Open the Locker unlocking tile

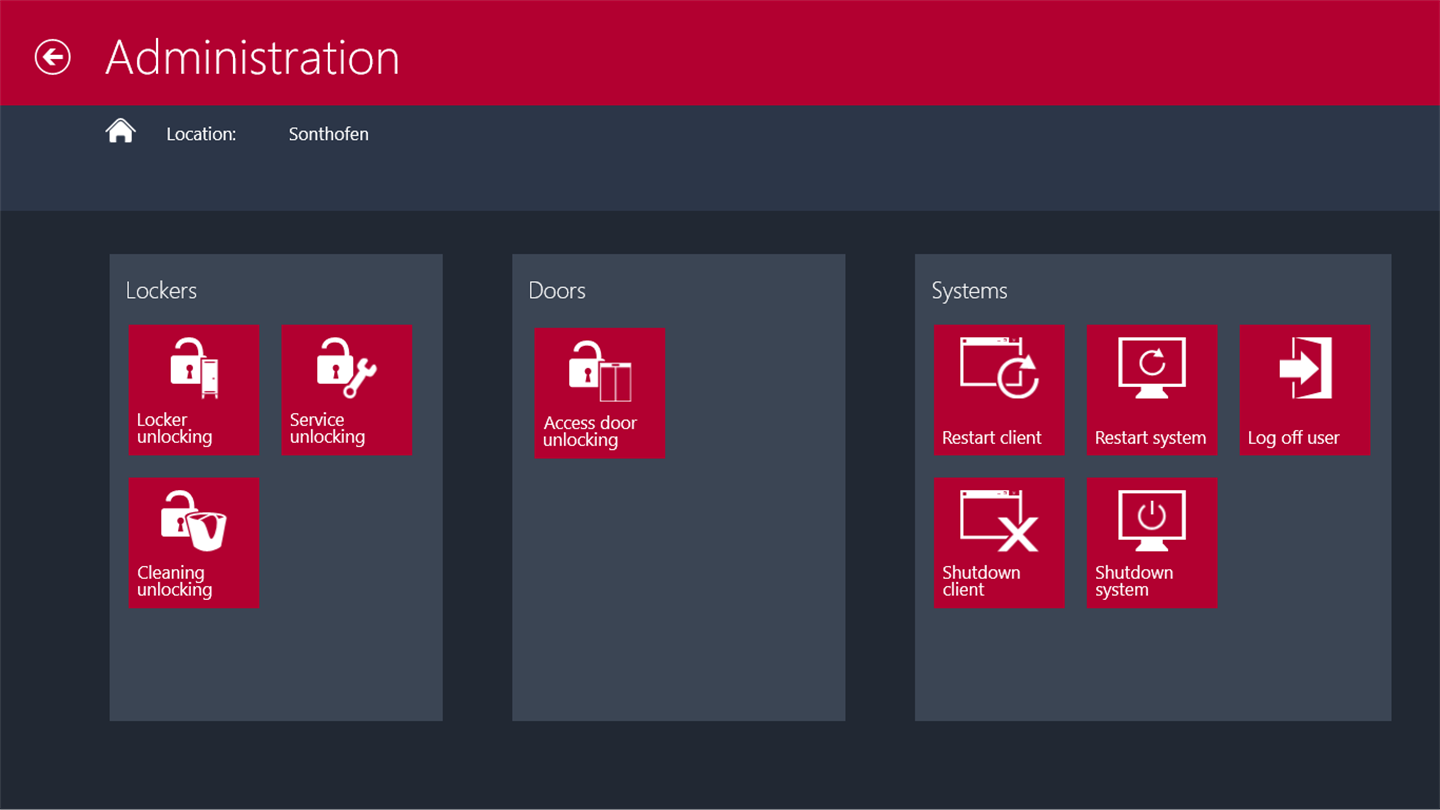tap(194, 390)
